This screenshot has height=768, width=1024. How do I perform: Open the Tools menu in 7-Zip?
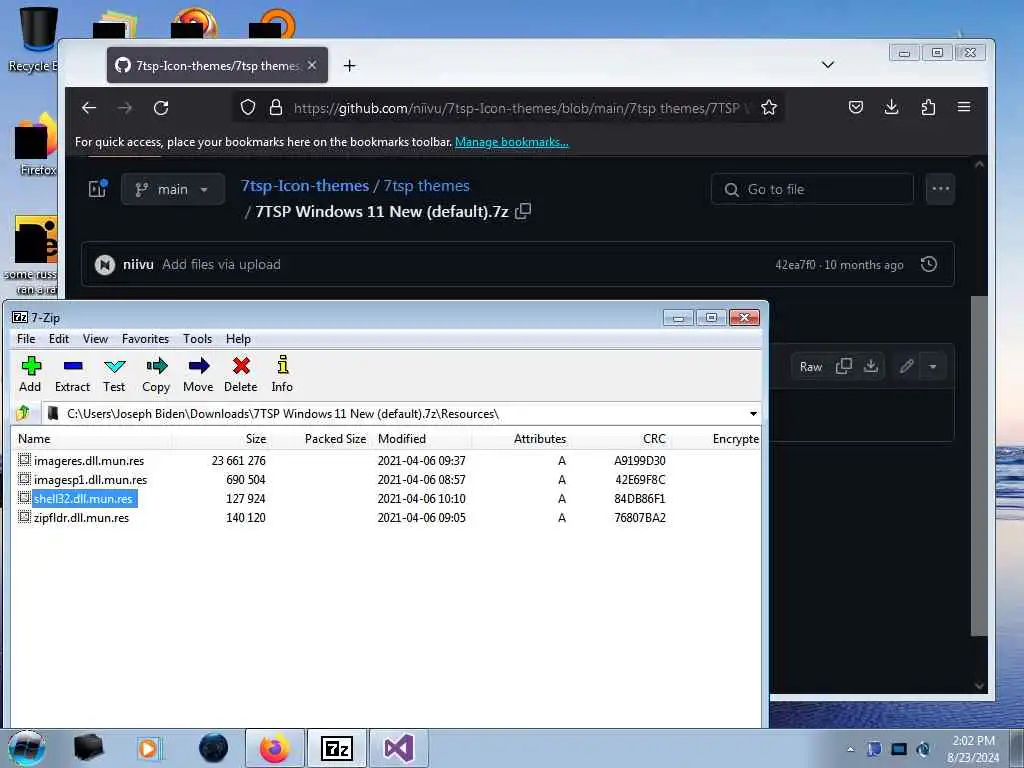pos(197,339)
